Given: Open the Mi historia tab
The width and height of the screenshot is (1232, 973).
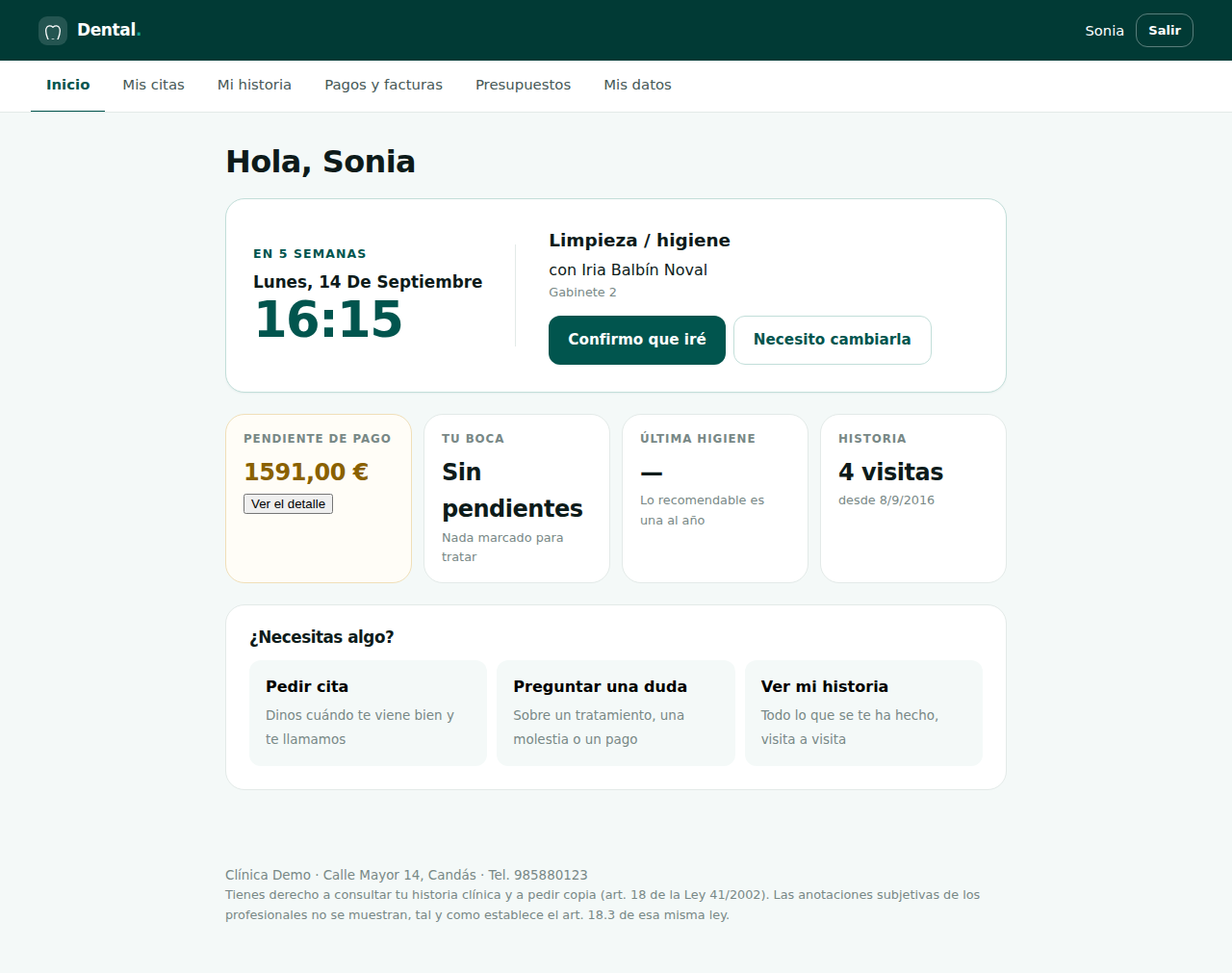Looking at the screenshot, I should pyautogui.click(x=254, y=85).
